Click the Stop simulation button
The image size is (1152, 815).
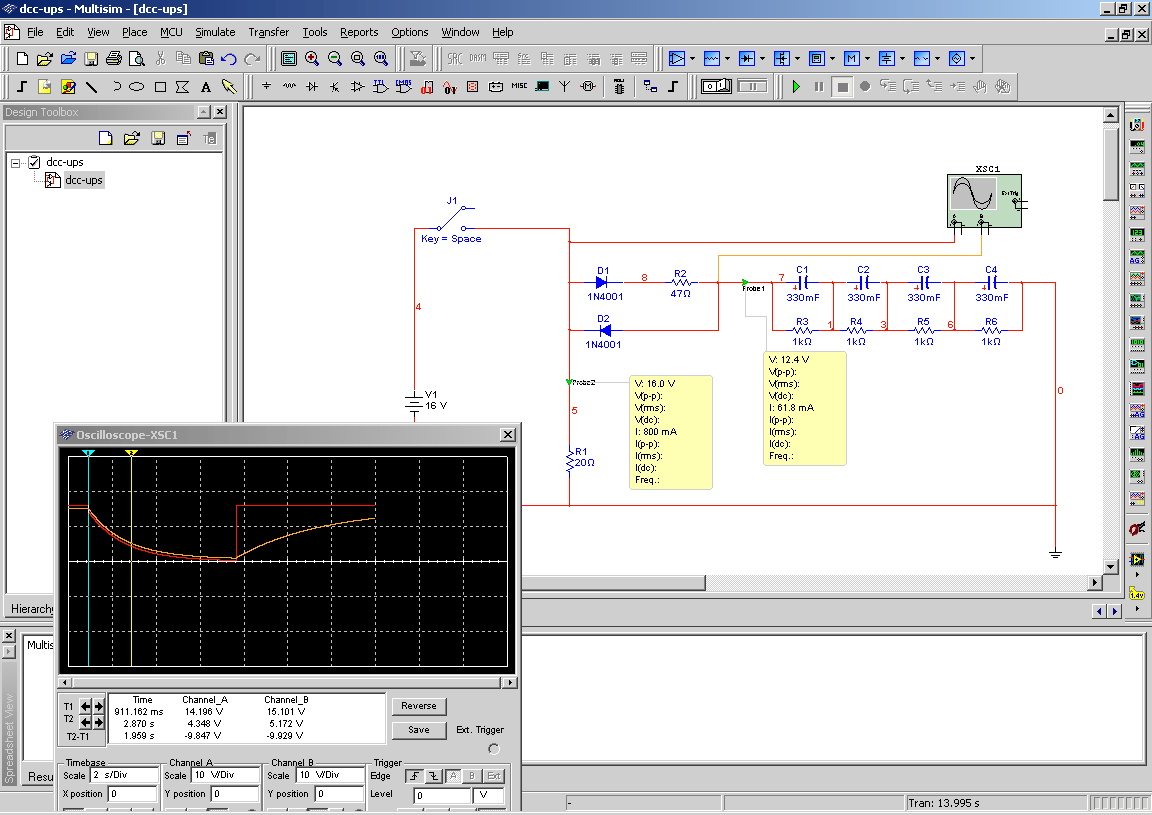pyautogui.click(x=842, y=87)
